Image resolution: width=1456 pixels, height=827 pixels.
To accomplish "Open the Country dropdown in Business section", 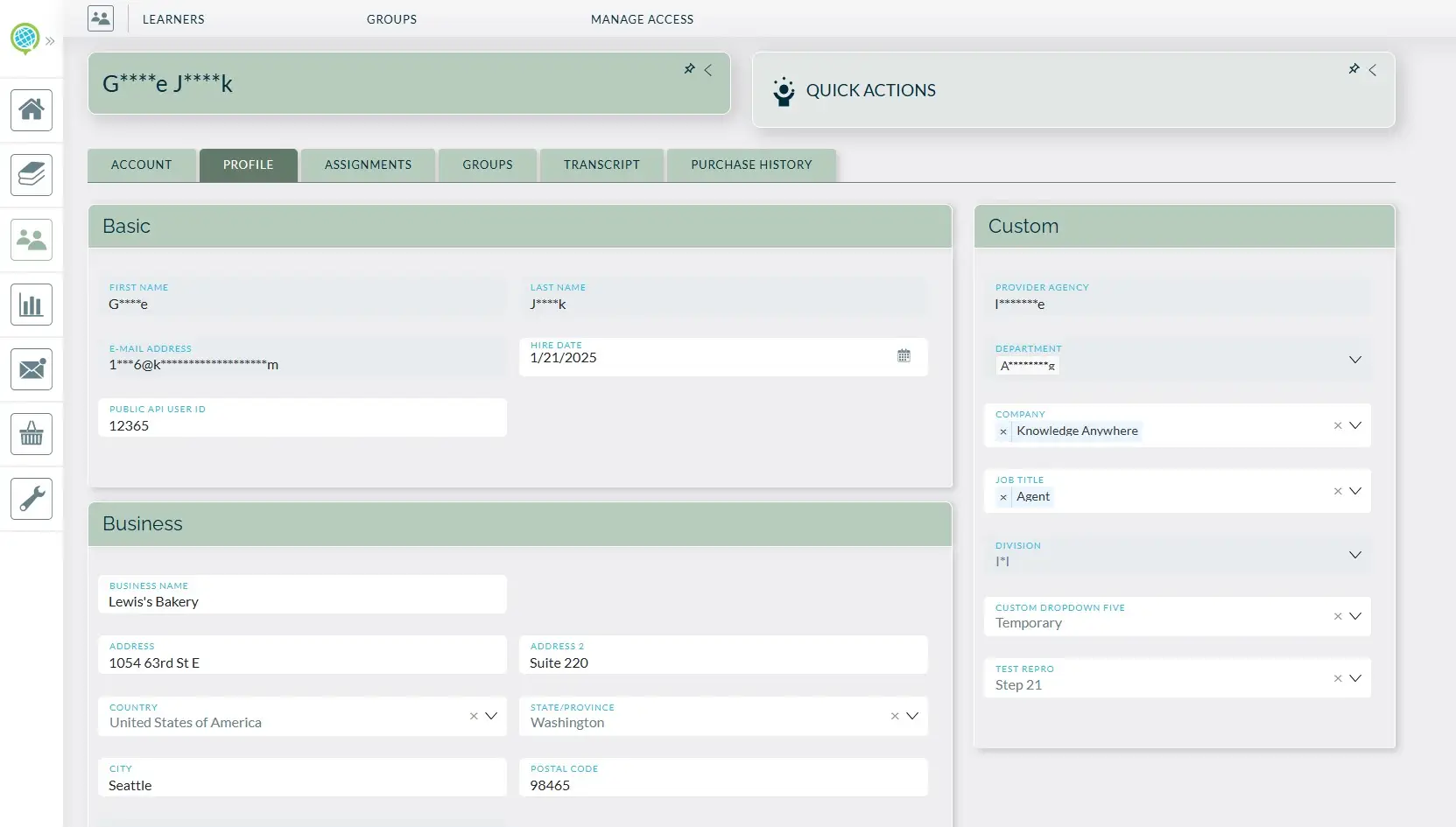I will 493,716.
